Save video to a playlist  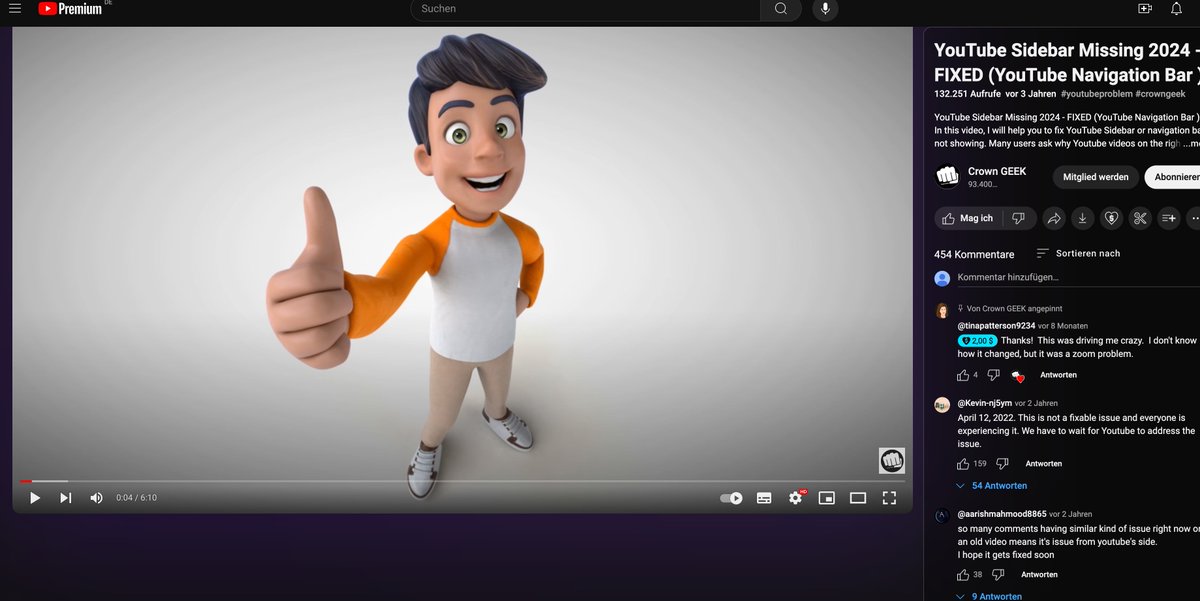[1169, 218]
